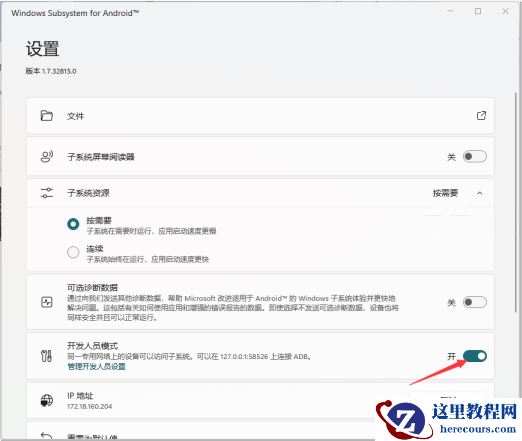This screenshot has width=522, height=441.
Task: Click the 版本 1.7.32815.0 version text
Action: (51, 71)
